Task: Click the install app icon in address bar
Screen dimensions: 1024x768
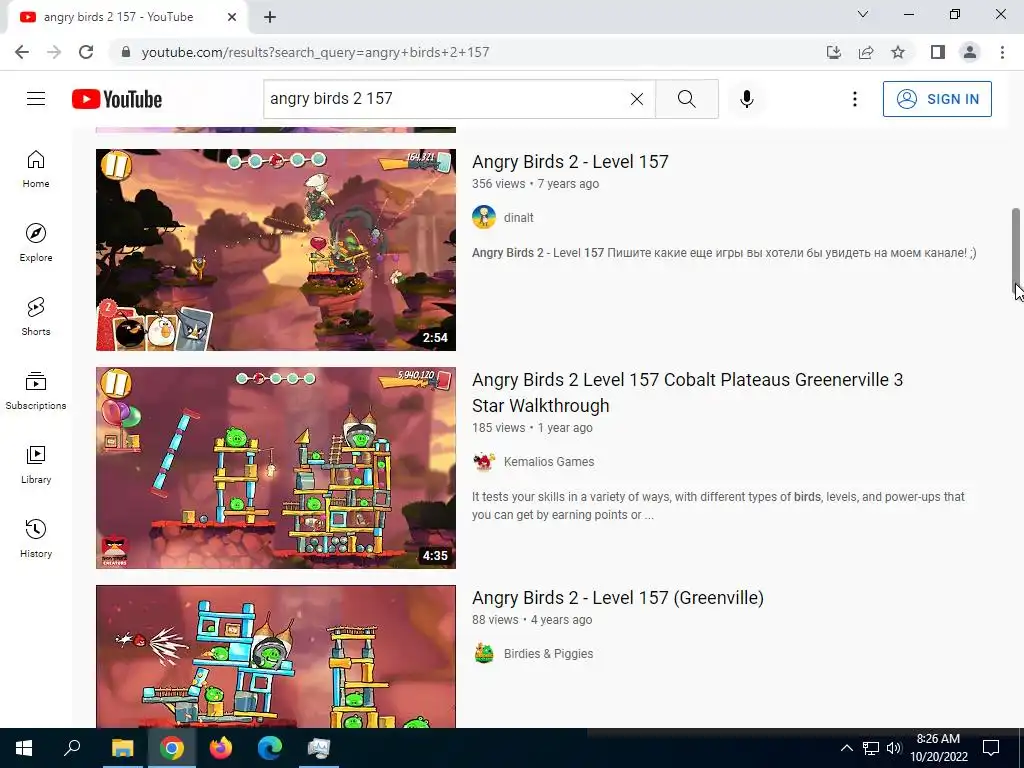Action: [x=834, y=52]
